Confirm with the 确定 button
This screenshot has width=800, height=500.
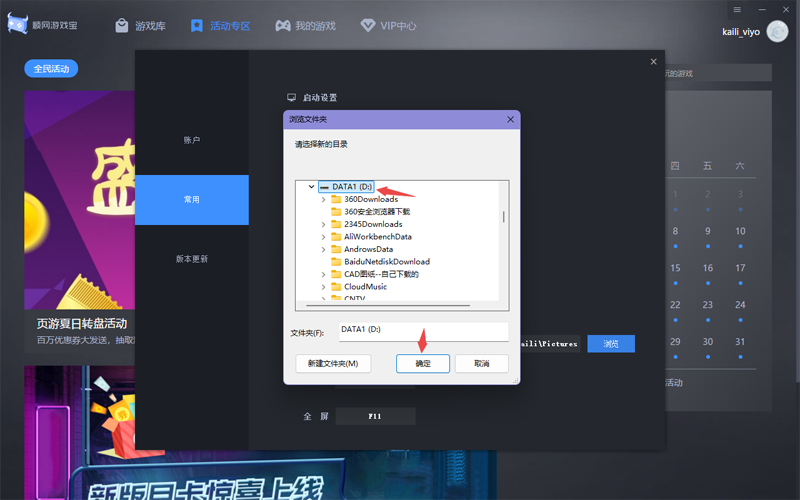(423, 364)
